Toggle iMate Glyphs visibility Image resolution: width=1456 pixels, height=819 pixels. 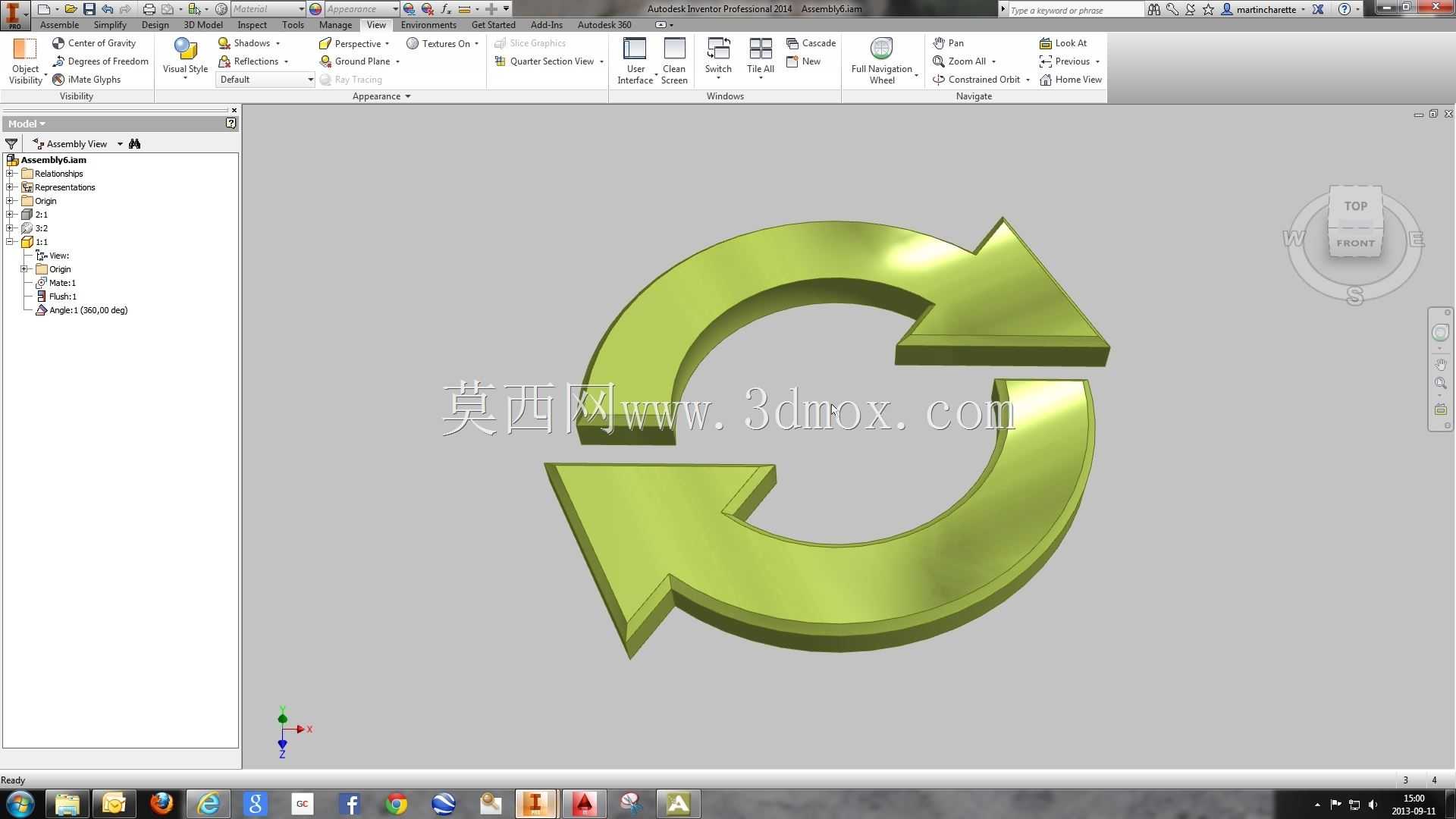click(86, 80)
